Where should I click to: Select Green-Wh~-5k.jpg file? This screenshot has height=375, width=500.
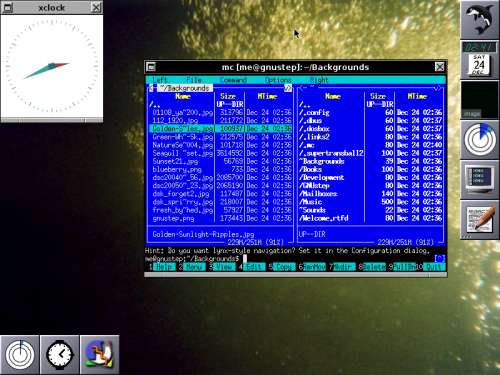pos(220,137)
